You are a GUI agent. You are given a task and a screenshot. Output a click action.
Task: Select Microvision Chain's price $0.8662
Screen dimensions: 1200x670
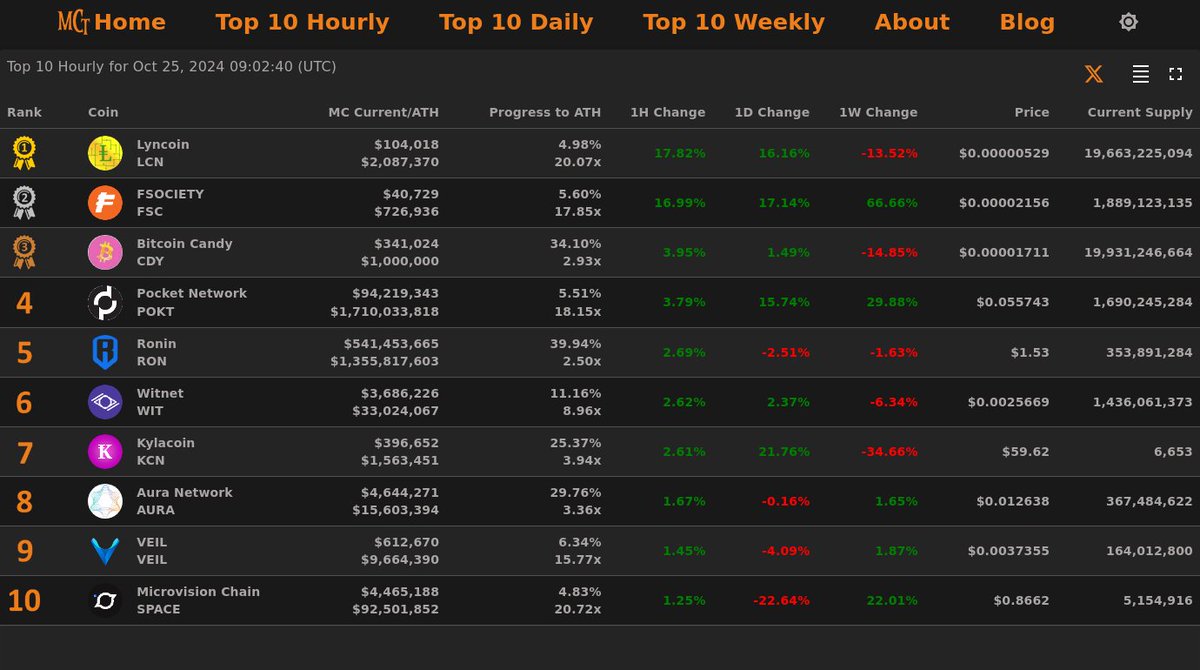point(1021,601)
